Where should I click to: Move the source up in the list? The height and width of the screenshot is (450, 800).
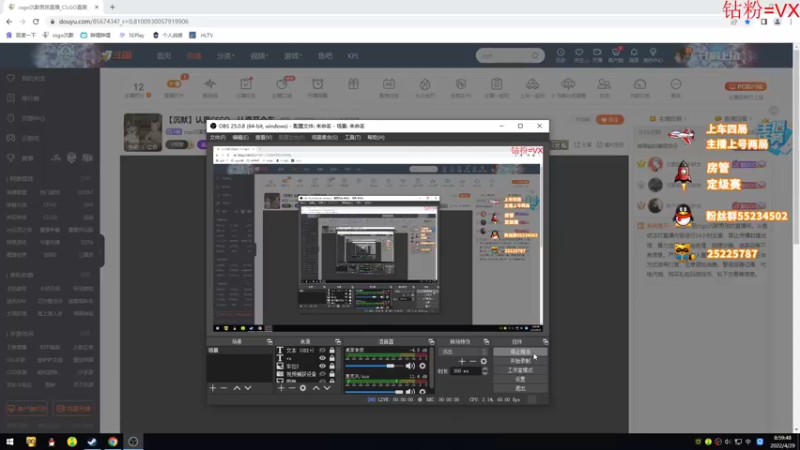coord(316,388)
